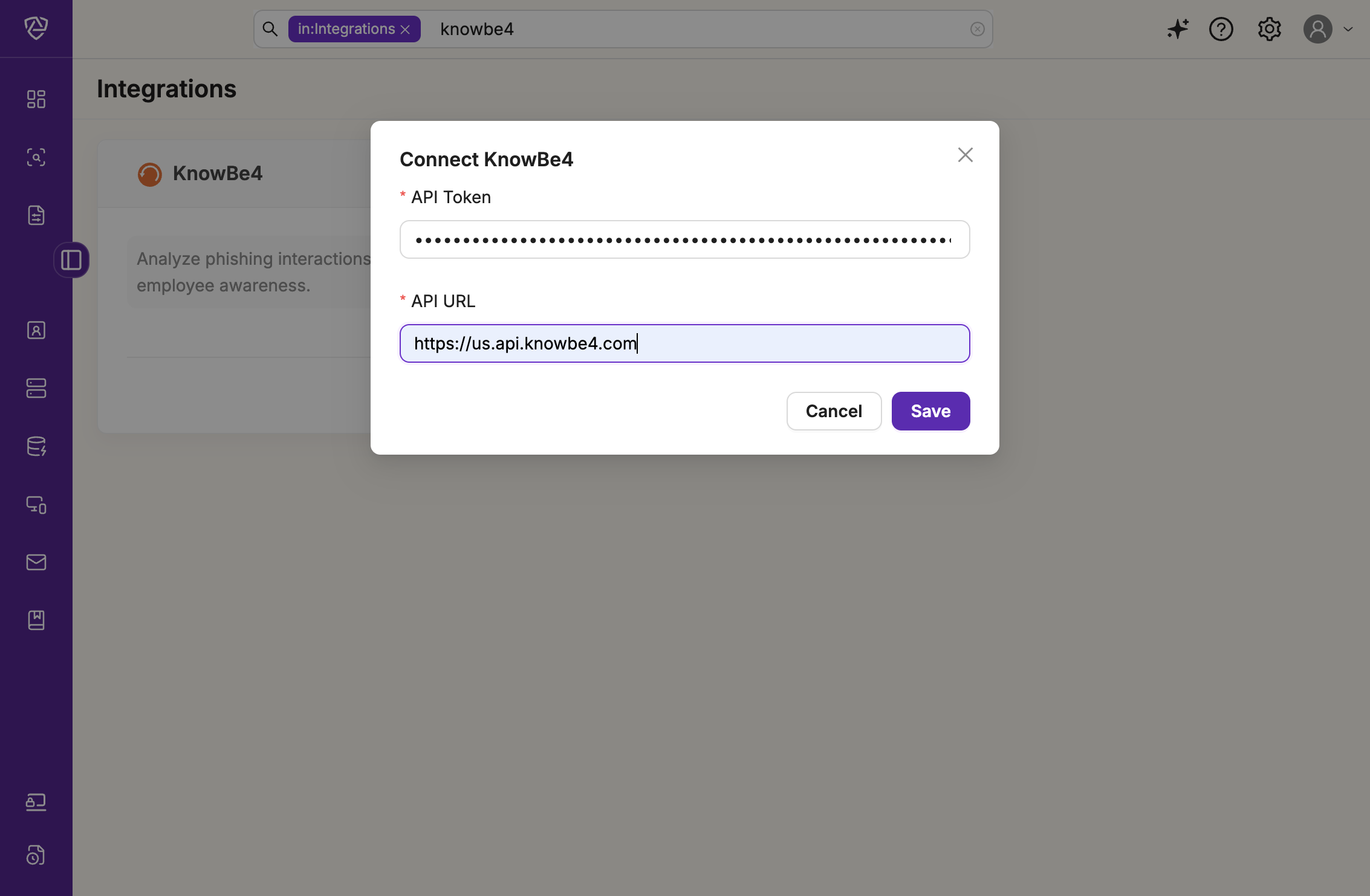Open the settings gear icon
This screenshot has width=1370, height=896.
pos(1269,29)
